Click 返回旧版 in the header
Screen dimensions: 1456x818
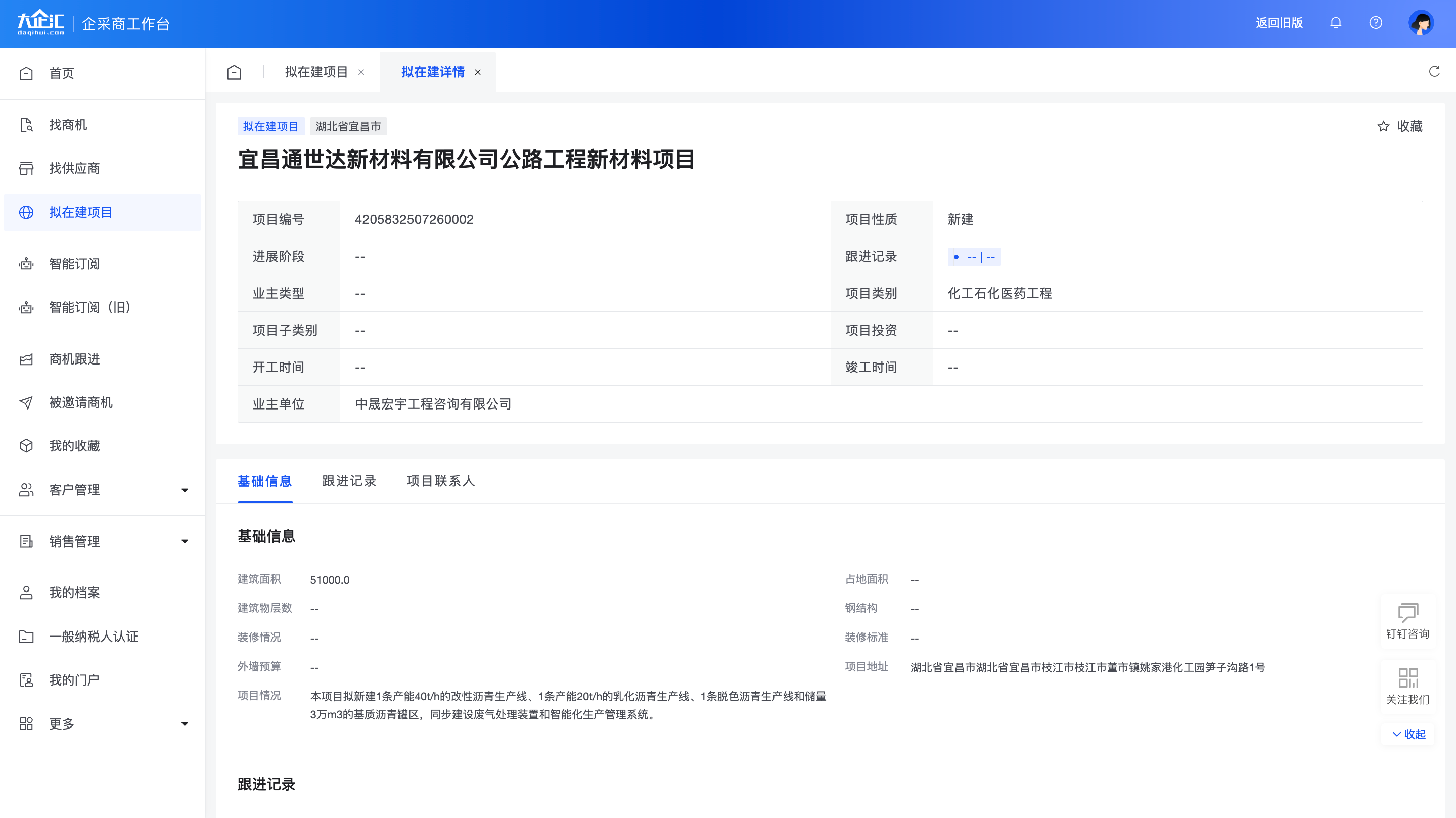1279,23
